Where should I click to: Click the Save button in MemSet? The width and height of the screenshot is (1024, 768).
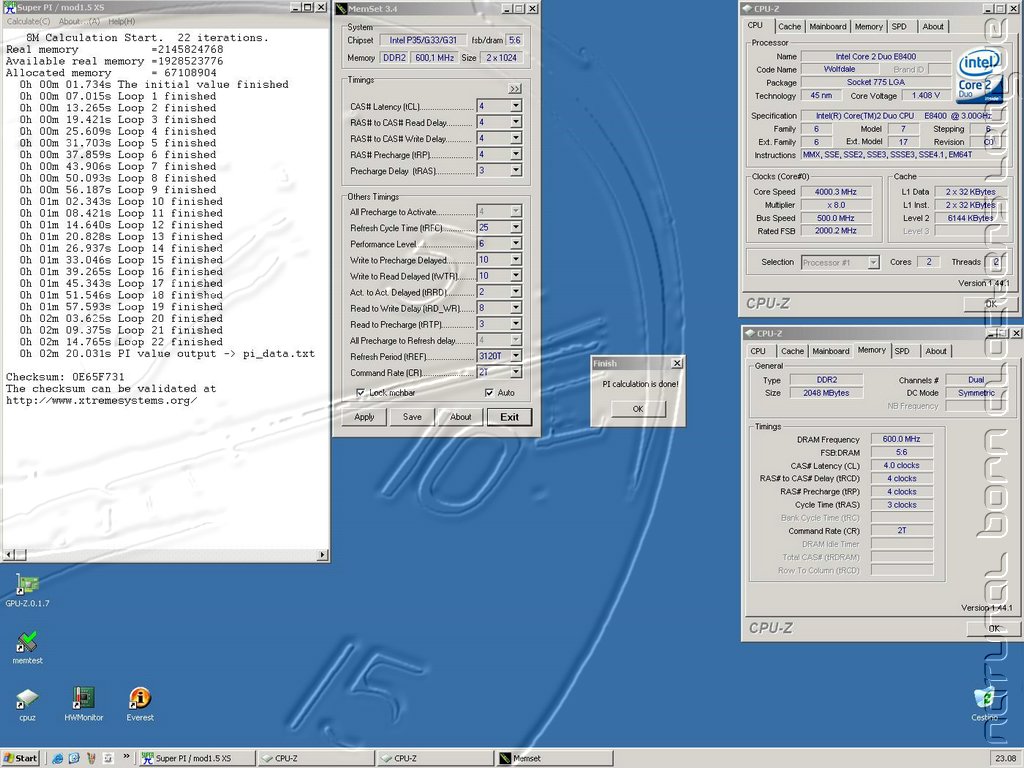[x=412, y=417]
